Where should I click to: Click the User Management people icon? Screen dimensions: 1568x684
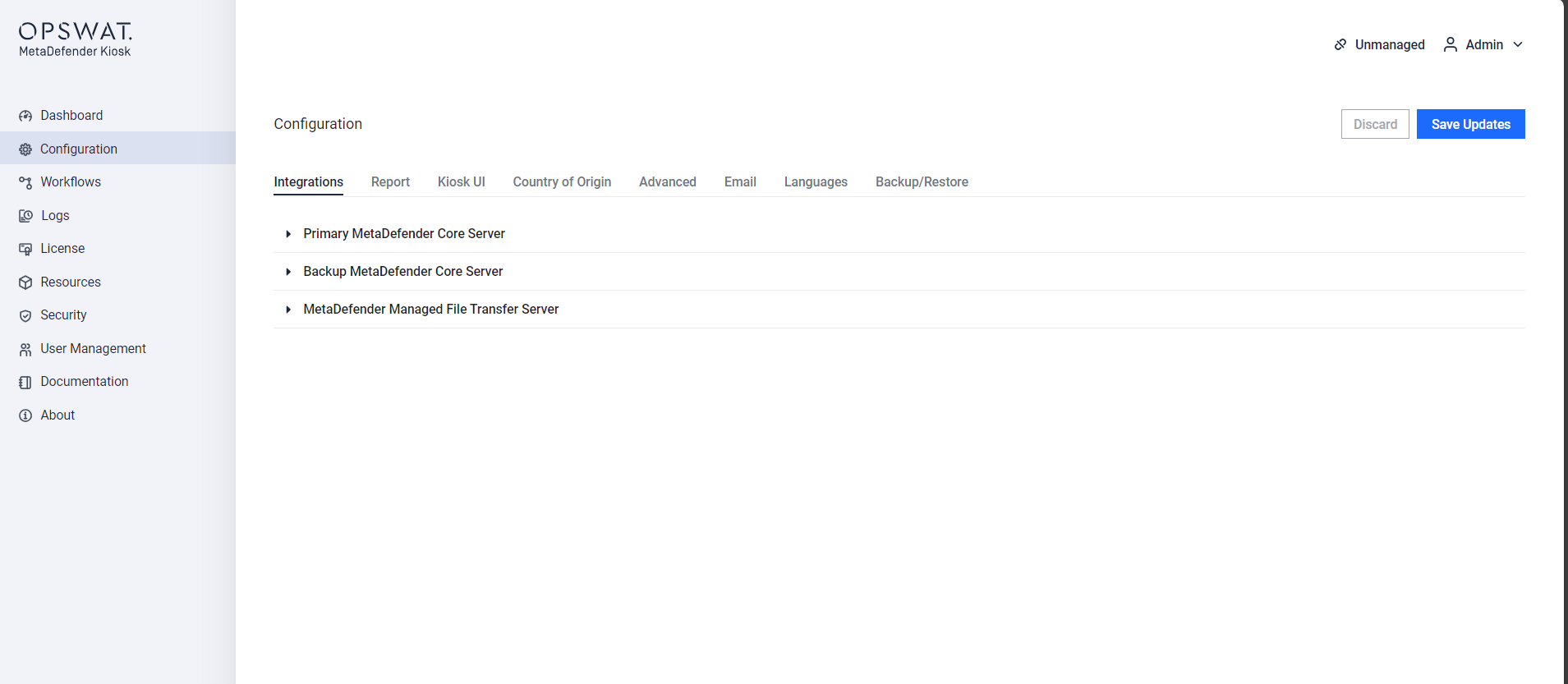tap(25, 349)
